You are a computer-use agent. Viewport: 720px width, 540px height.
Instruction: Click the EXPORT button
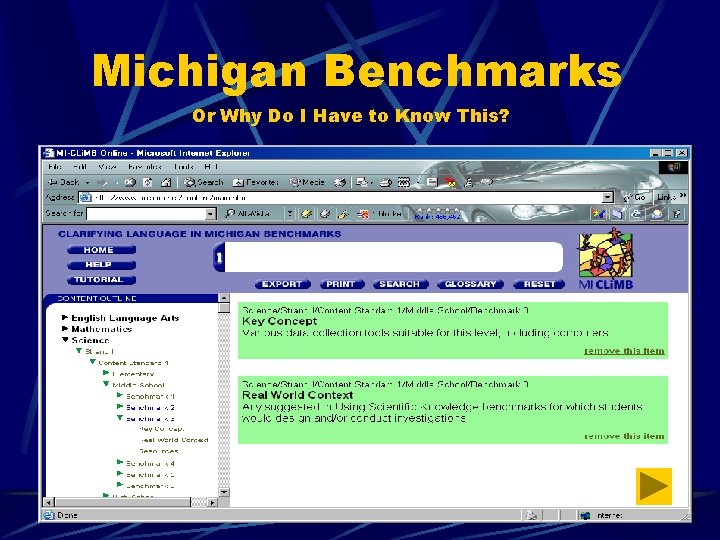pyautogui.click(x=282, y=284)
